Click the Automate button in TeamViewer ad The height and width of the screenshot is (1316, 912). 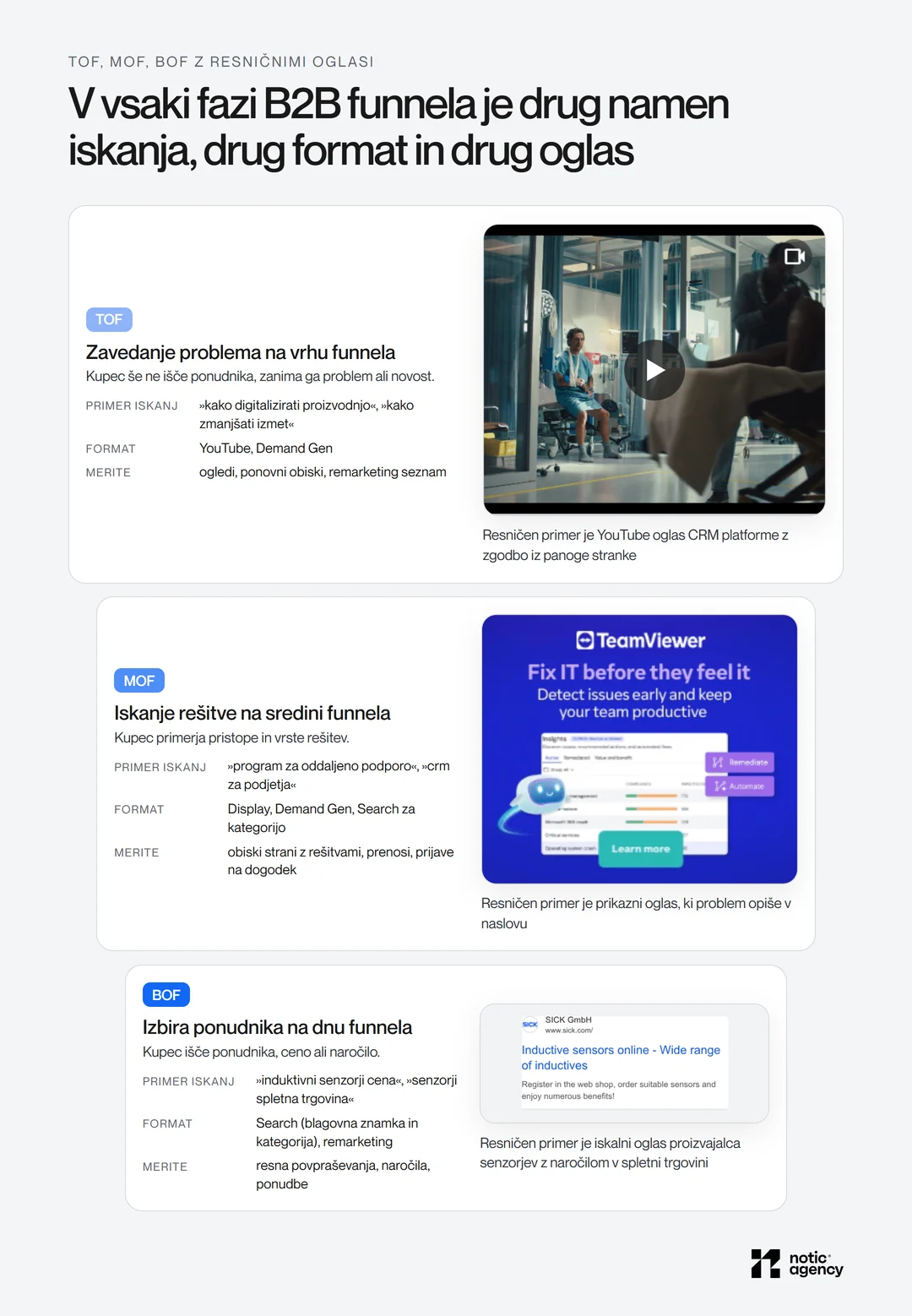click(x=740, y=786)
